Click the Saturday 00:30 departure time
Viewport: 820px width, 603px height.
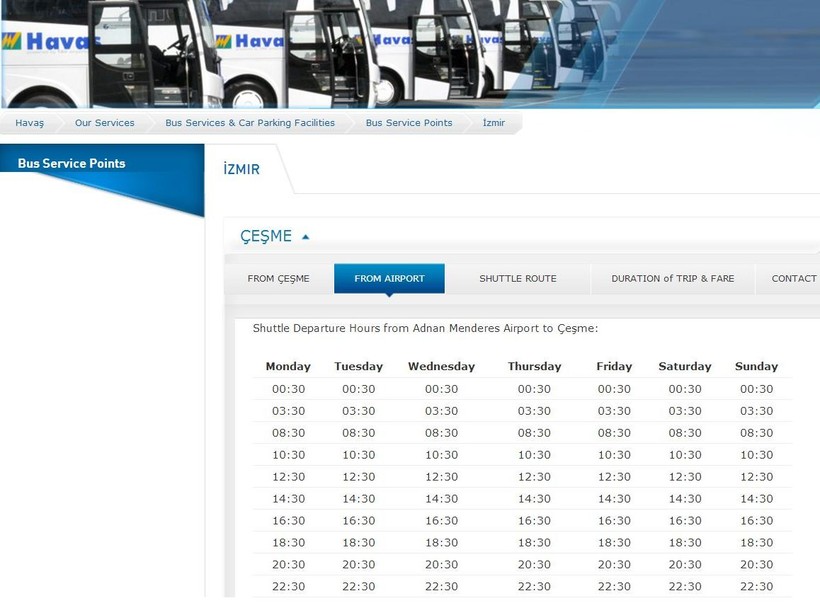[685, 389]
